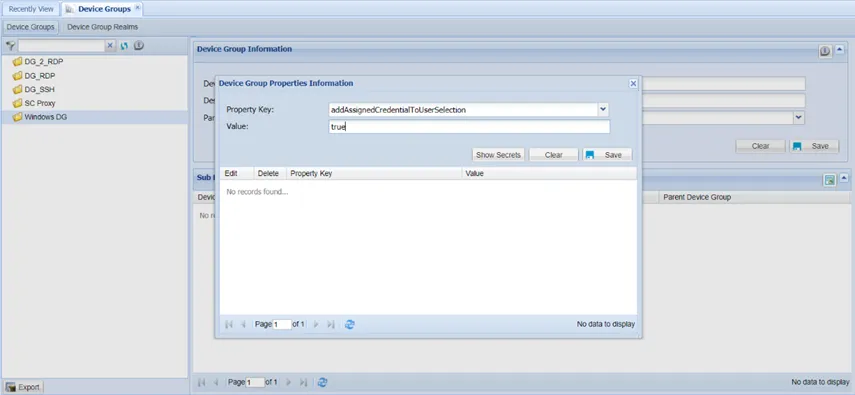
Task: Click the Property Key combo box text
Action: click(x=463, y=109)
